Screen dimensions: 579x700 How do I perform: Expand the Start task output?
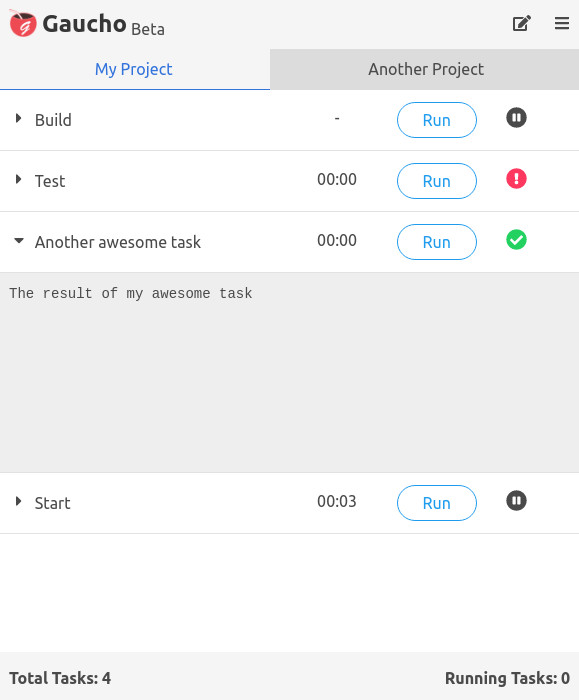pos(18,501)
